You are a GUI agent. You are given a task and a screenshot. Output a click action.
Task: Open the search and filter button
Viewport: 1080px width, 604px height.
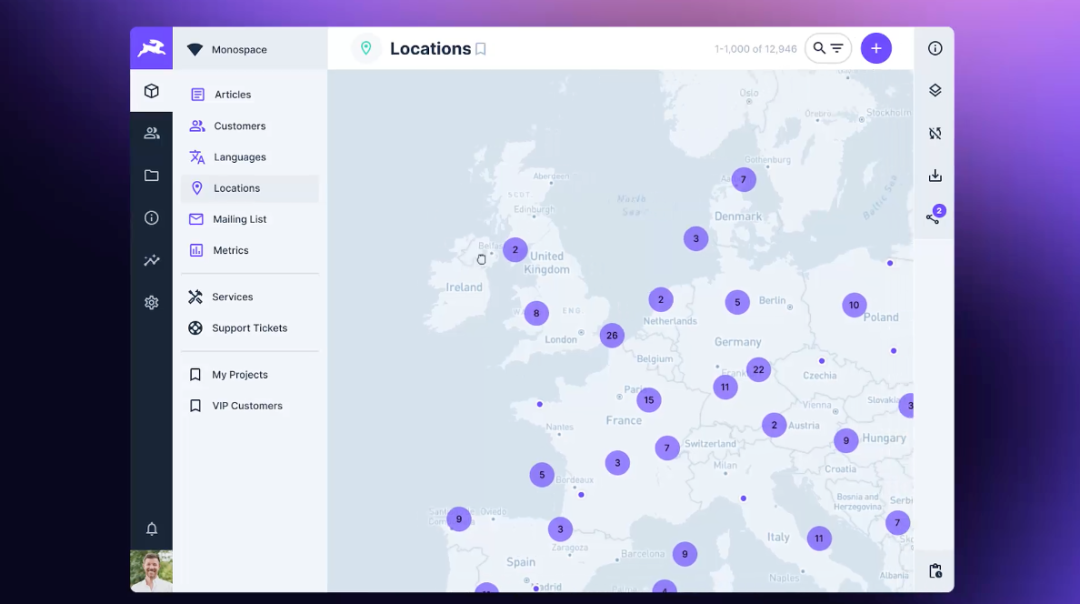tap(828, 48)
